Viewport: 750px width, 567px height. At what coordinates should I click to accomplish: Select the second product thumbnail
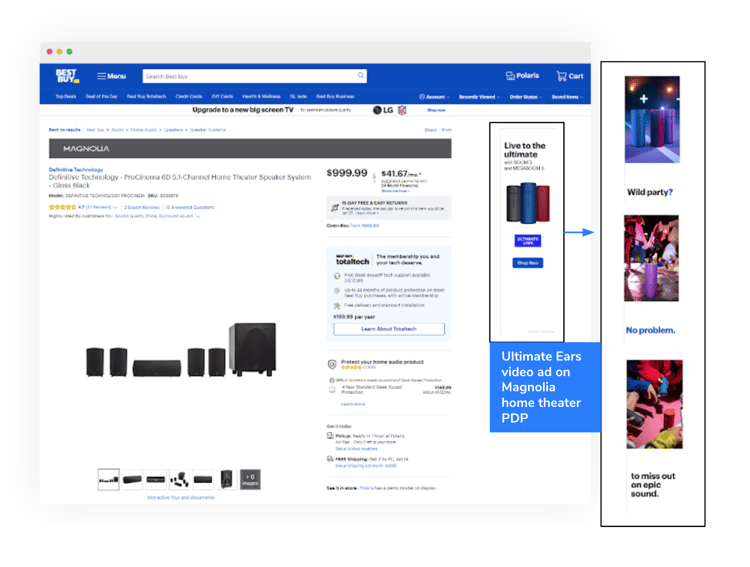(x=132, y=479)
